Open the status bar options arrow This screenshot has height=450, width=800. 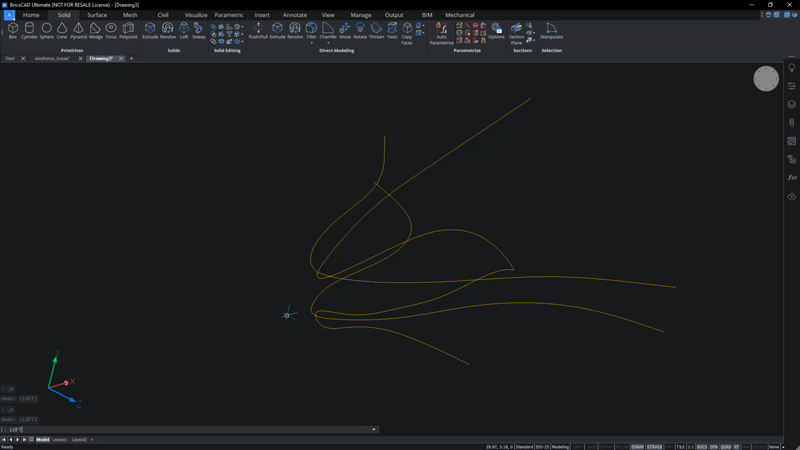[x=783, y=447]
